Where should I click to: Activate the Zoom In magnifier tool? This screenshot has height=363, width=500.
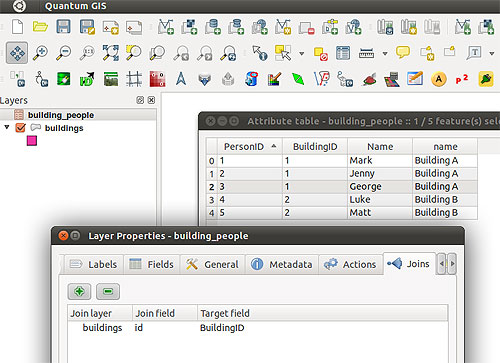point(40,53)
